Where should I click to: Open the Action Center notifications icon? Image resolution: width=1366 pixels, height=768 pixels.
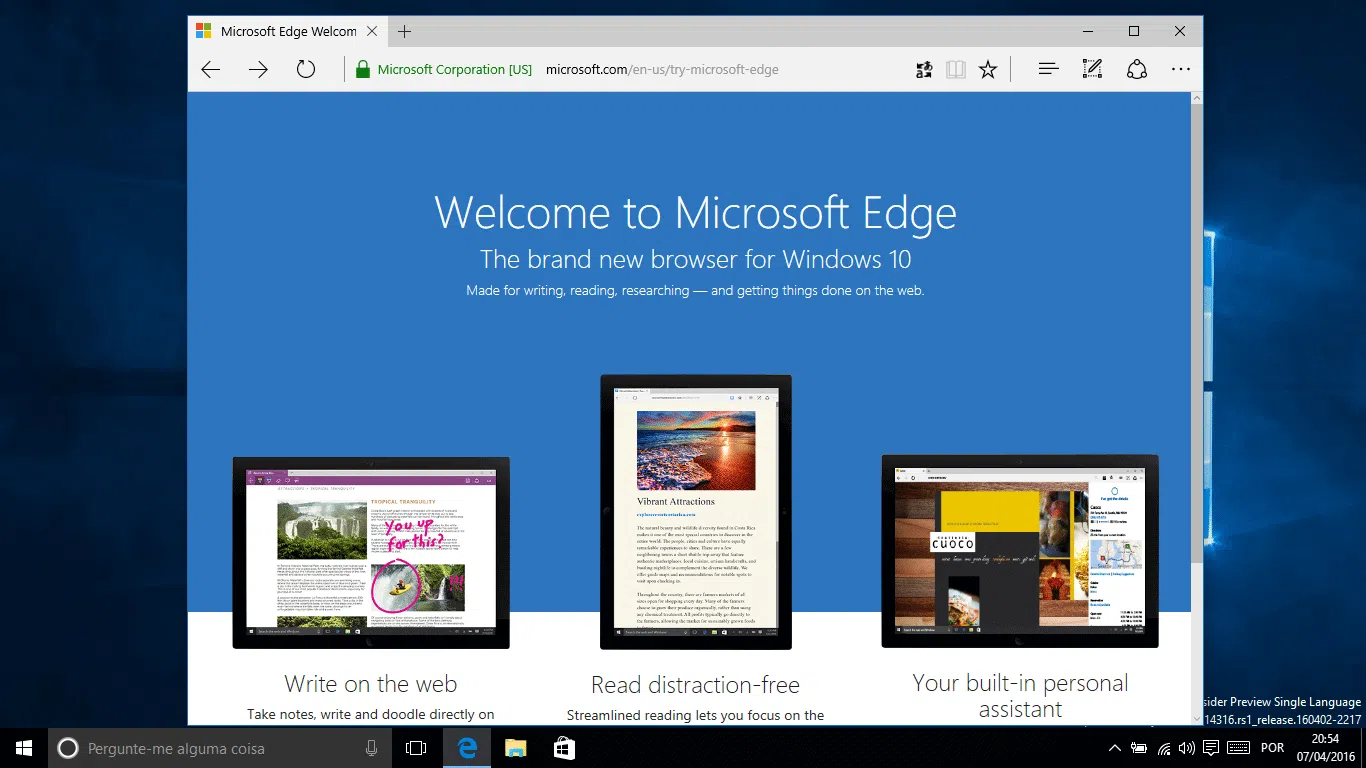point(1211,748)
